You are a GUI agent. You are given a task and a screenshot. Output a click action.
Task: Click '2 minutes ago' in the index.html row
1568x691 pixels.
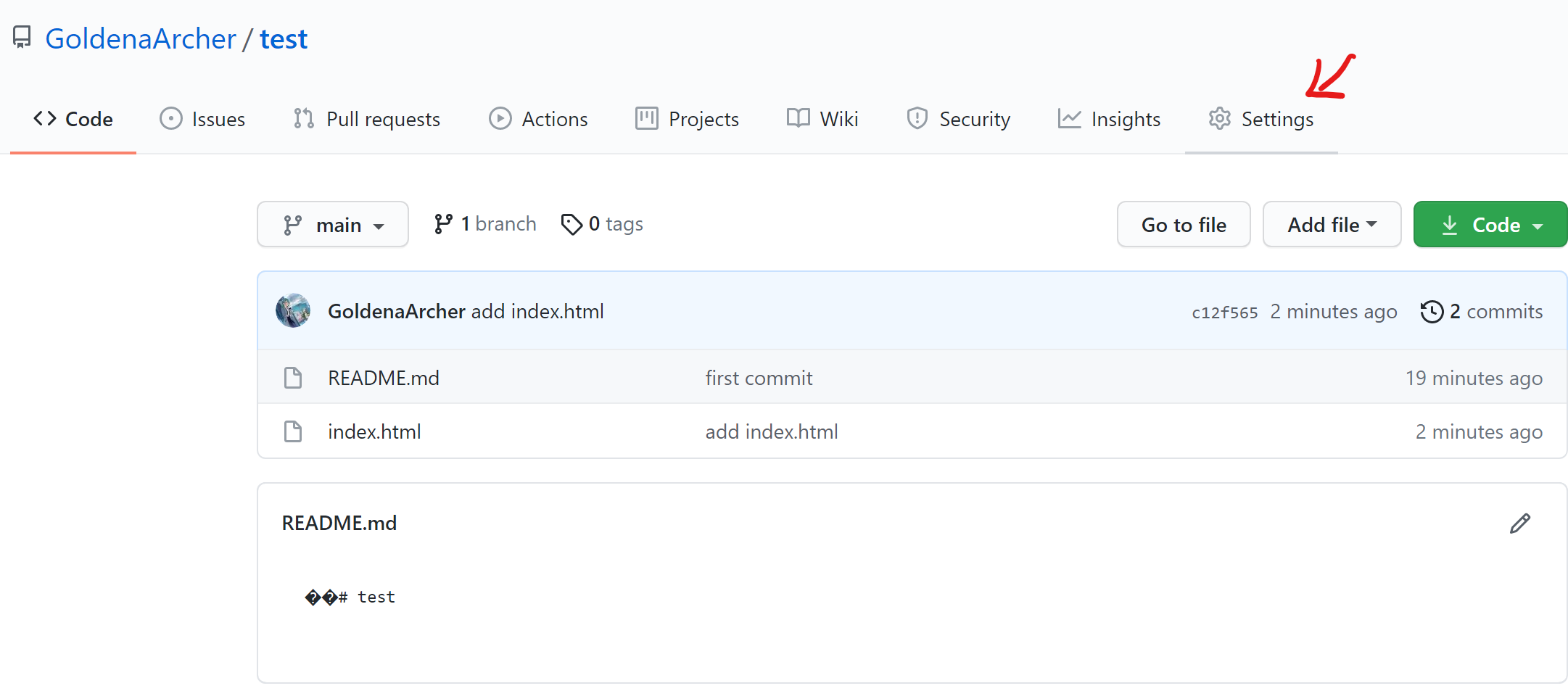pos(1479,431)
